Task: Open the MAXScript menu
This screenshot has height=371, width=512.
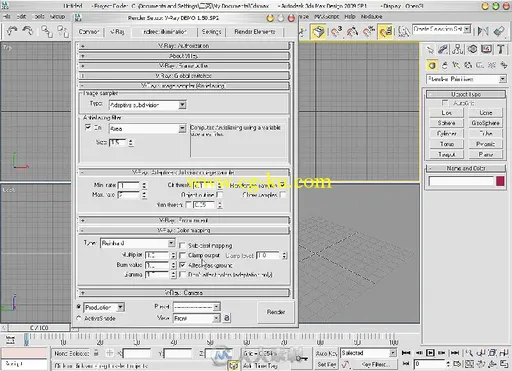Action: pyautogui.click(x=326, y=16)
